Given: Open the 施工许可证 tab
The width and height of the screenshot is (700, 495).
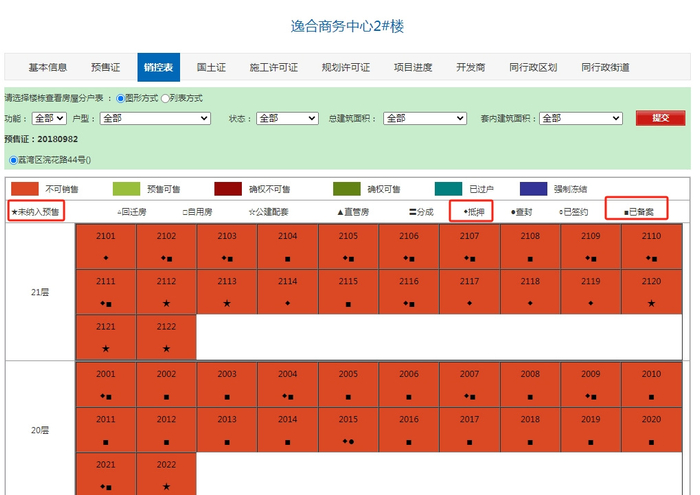Looking at the screenshot, I should tap(273, 67).
